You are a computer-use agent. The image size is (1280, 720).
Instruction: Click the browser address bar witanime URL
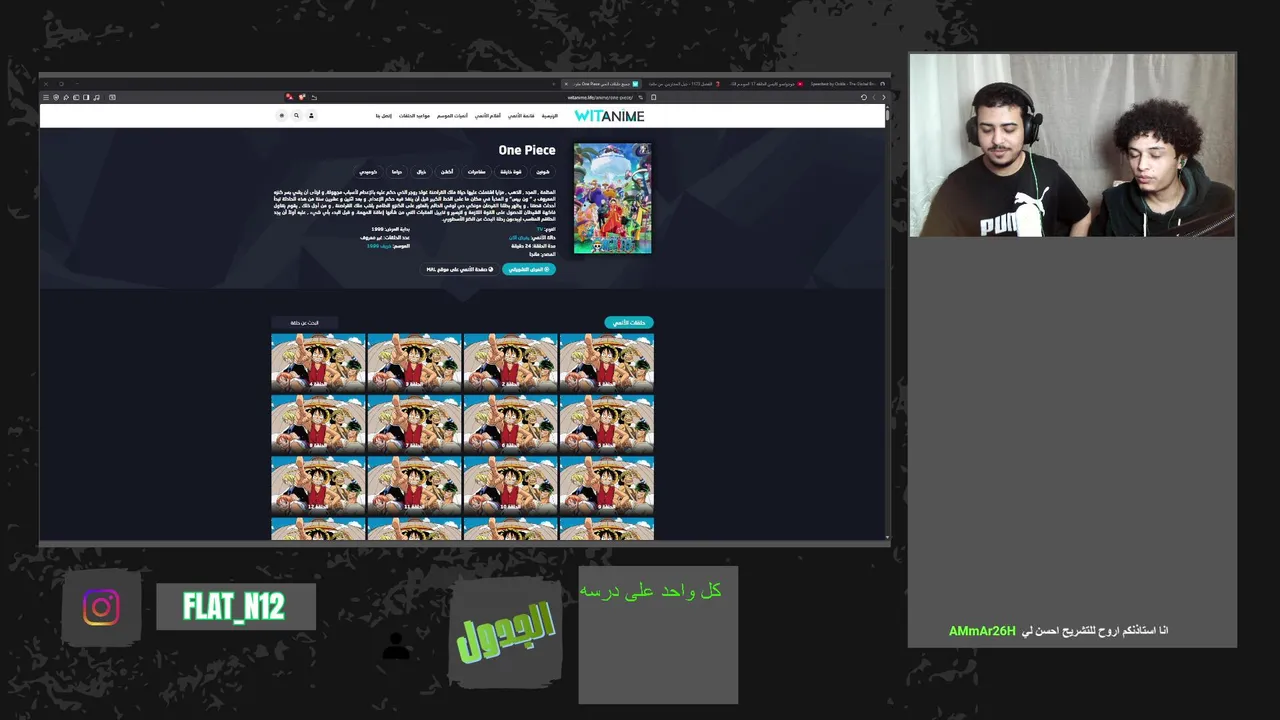tap(600, 97)
